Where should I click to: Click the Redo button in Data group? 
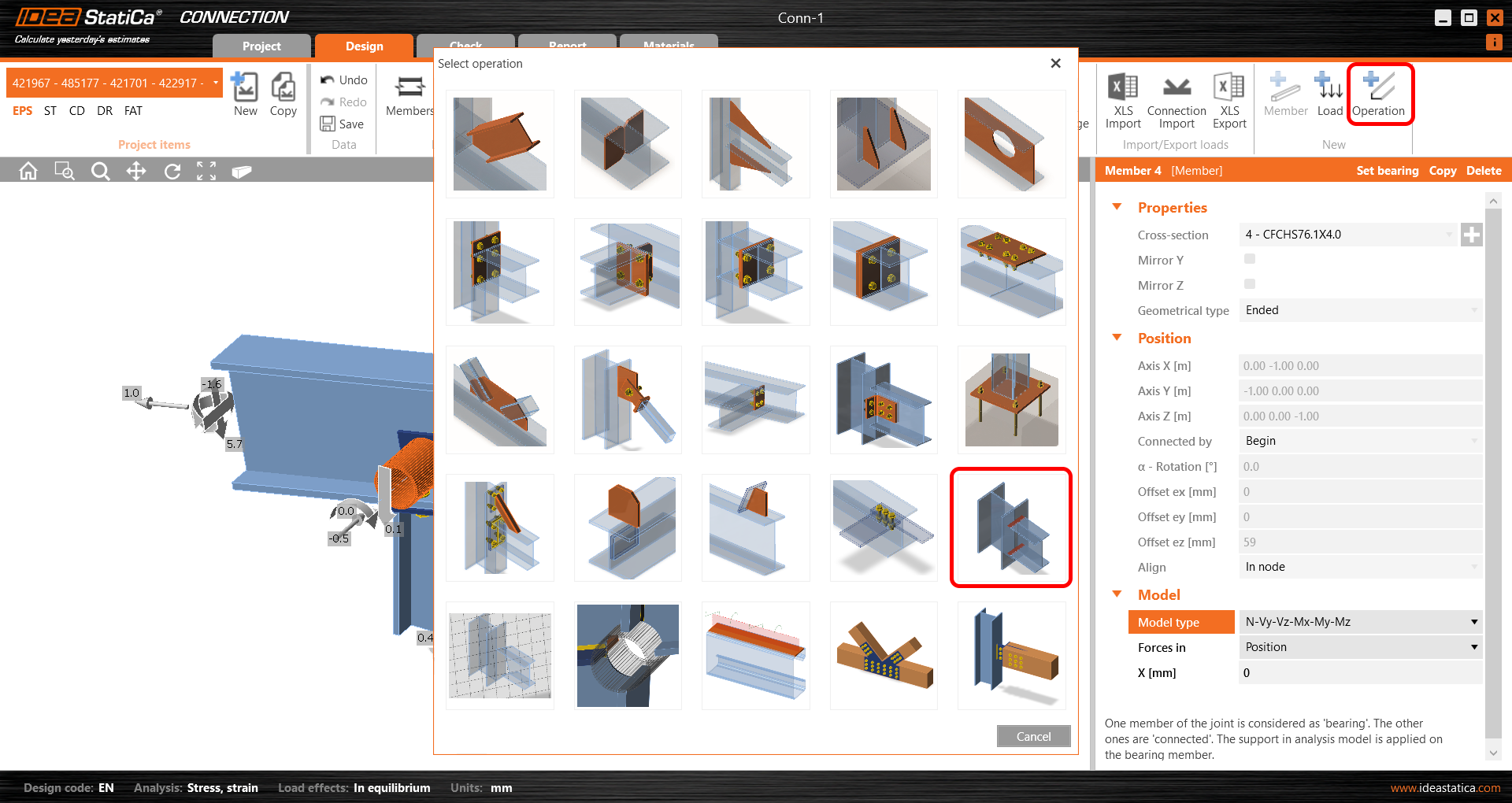click(344, 102)
